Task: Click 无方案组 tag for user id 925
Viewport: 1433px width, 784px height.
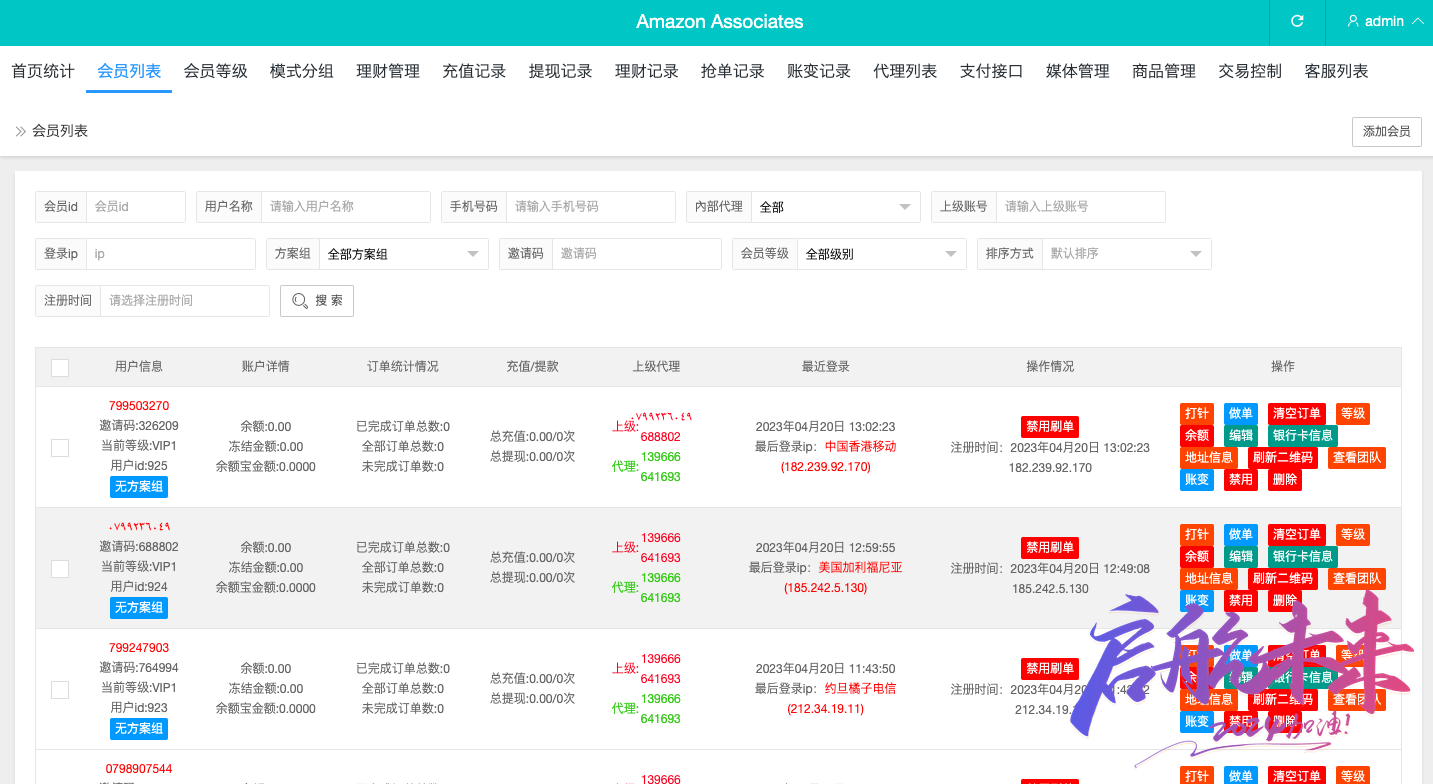Action: coord(139,487)
